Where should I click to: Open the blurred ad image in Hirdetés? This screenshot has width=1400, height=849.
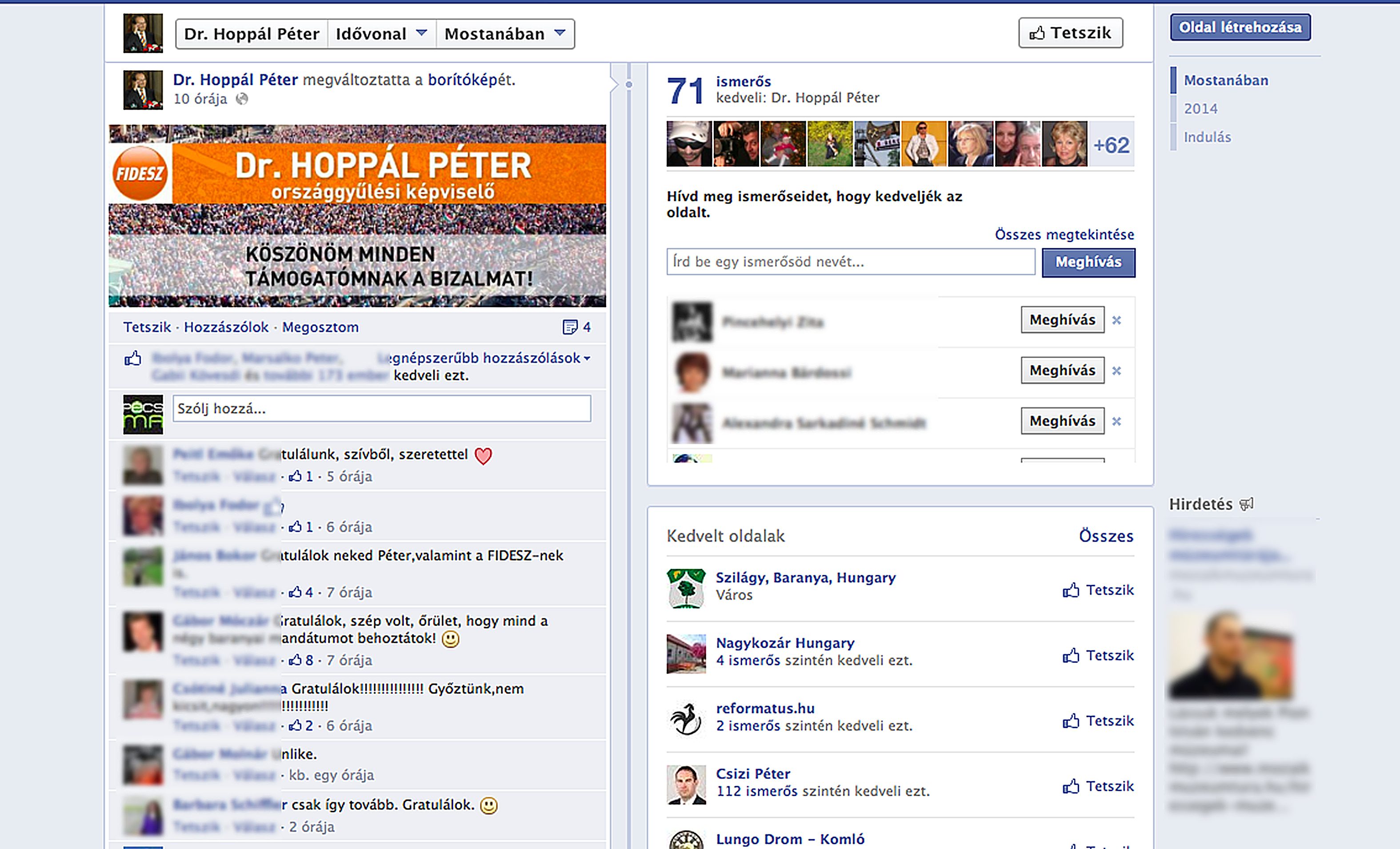point(1231,655)
